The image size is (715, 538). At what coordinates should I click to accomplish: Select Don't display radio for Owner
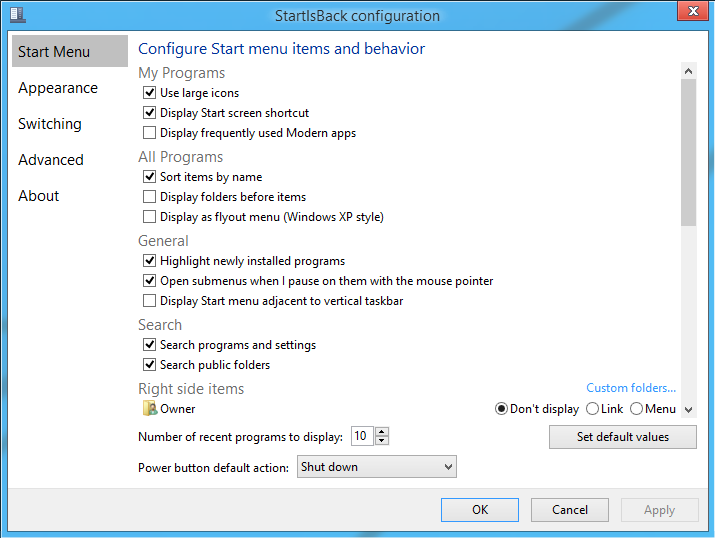[501, 409]
